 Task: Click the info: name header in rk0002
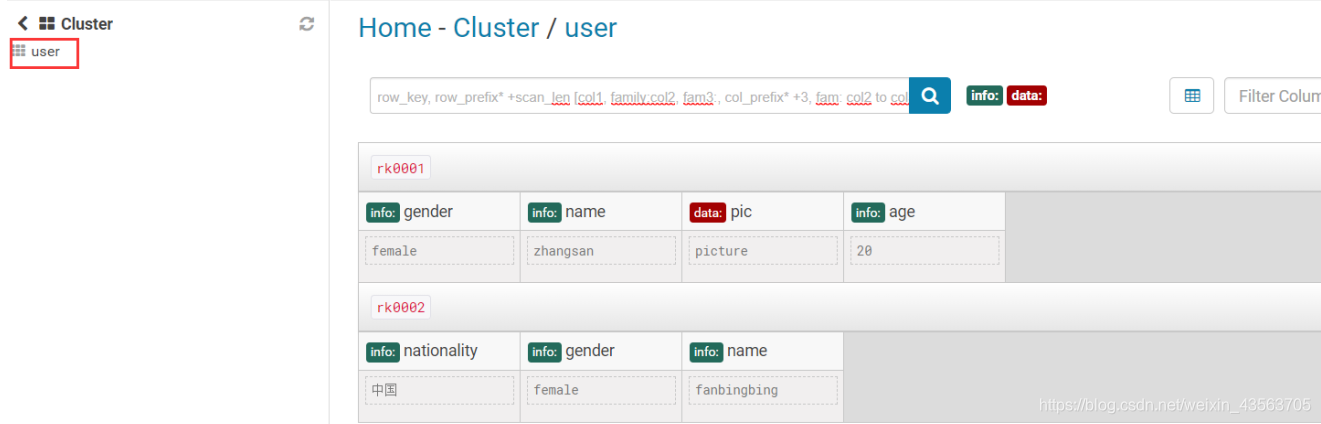[763, 351]
